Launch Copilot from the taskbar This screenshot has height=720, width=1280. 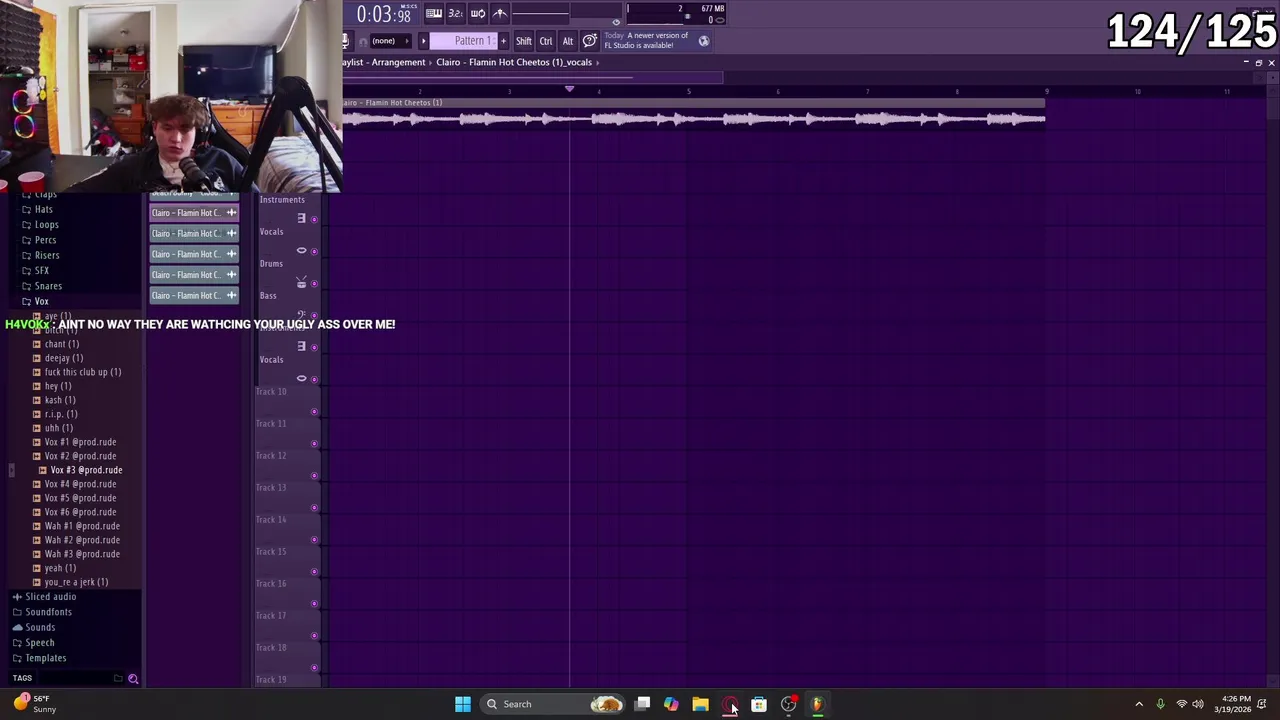click(x=671, y=704)
